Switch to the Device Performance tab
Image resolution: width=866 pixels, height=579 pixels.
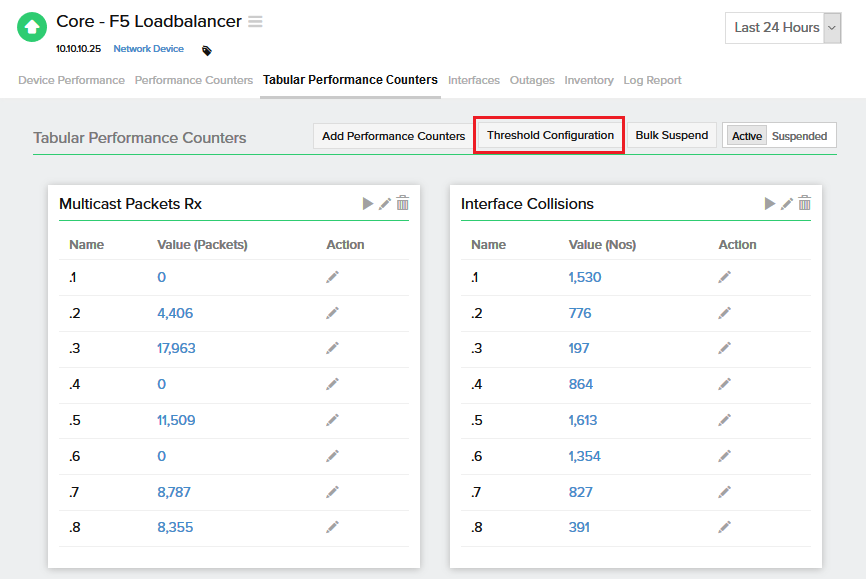click(x=71, y=80)
